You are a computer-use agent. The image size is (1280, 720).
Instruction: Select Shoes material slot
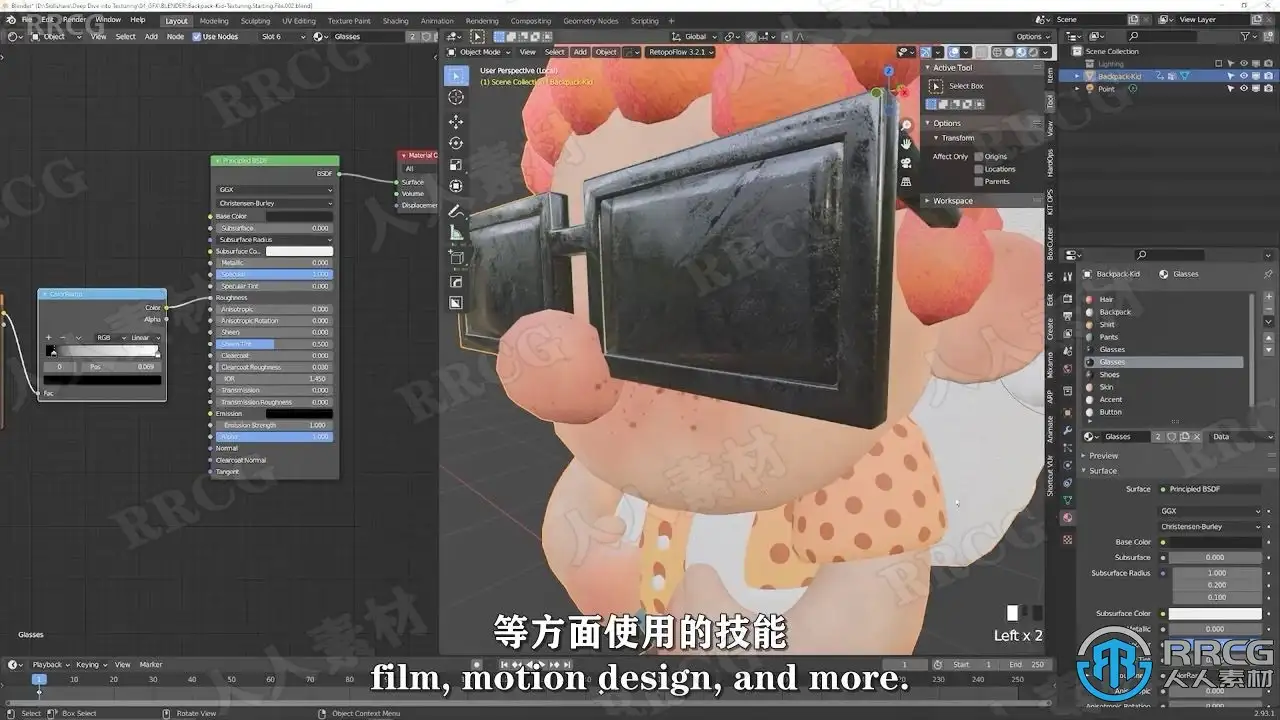tap(1164, 375)
